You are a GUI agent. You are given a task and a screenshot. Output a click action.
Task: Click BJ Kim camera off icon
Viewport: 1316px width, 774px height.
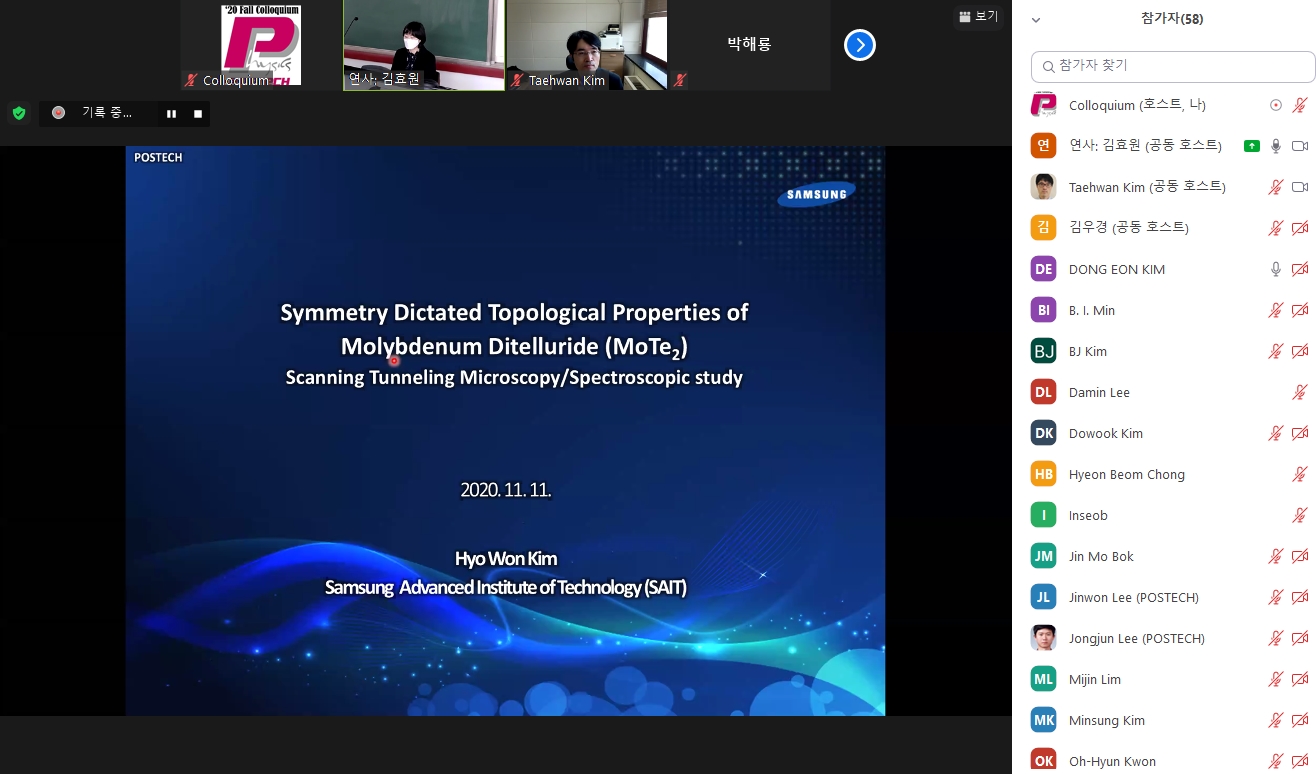click(1300, 351)
